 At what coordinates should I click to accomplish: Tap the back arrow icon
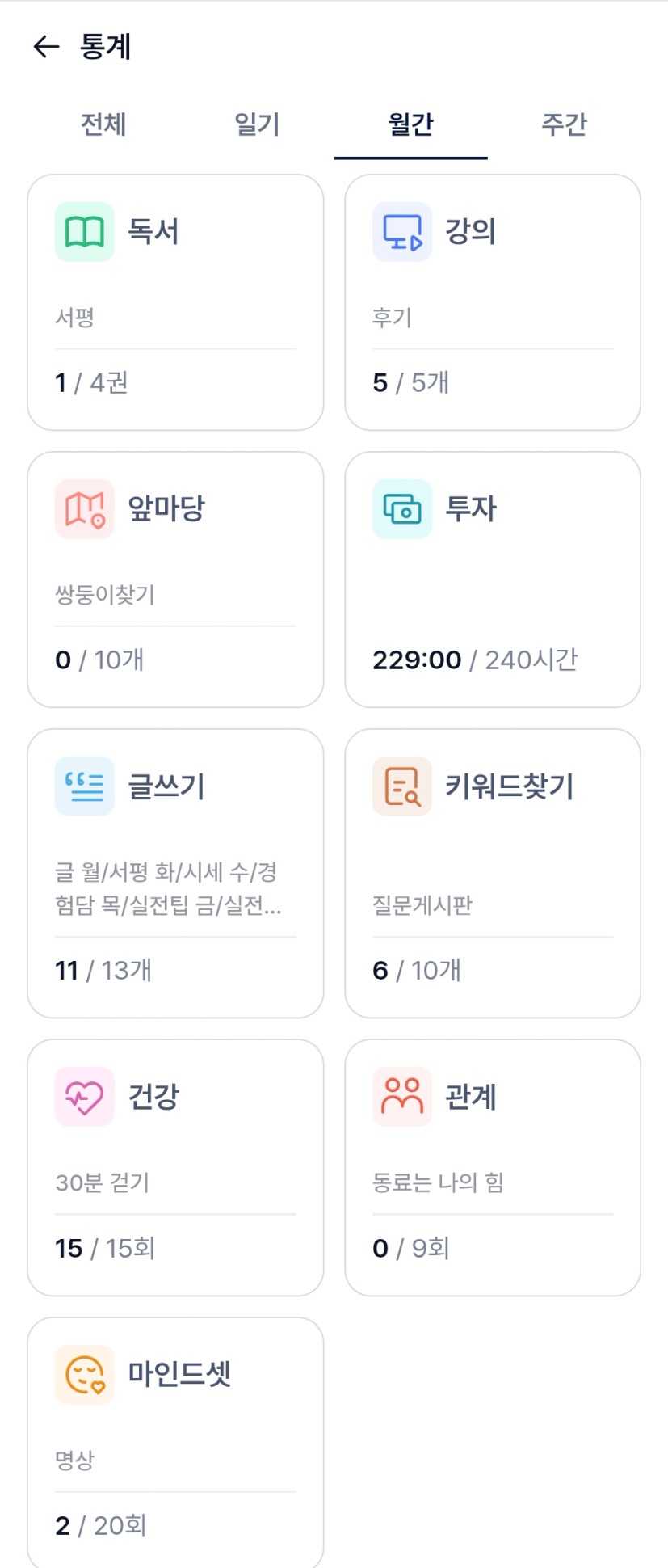click(46, 47)
